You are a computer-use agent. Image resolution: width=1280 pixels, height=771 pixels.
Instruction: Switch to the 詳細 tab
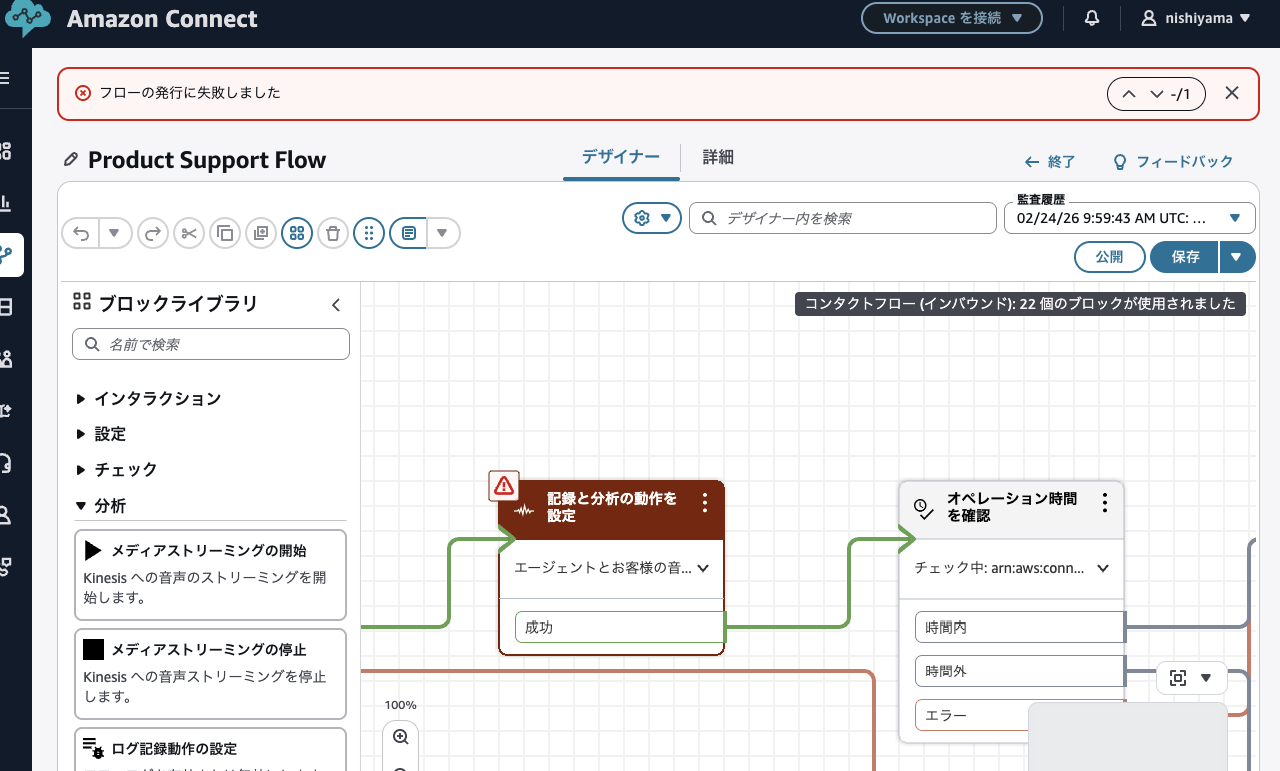[x=718, y=157]
